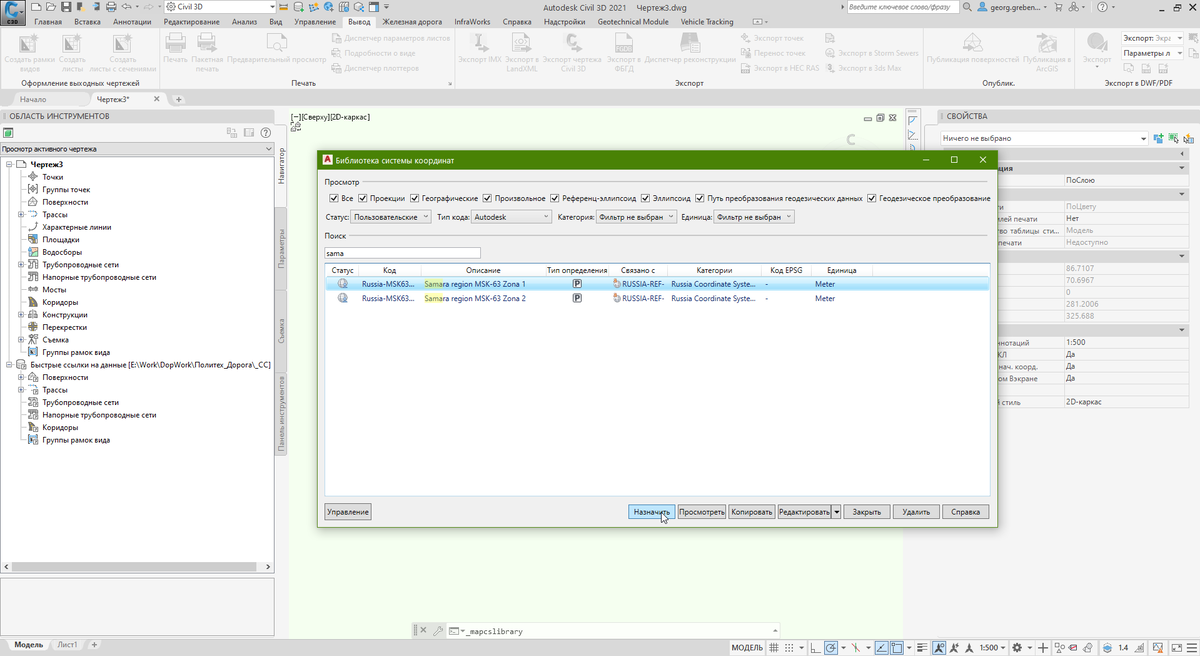
Task: Open the Тип кода dropdown (Autodesk)
Action: coord(511,216)
